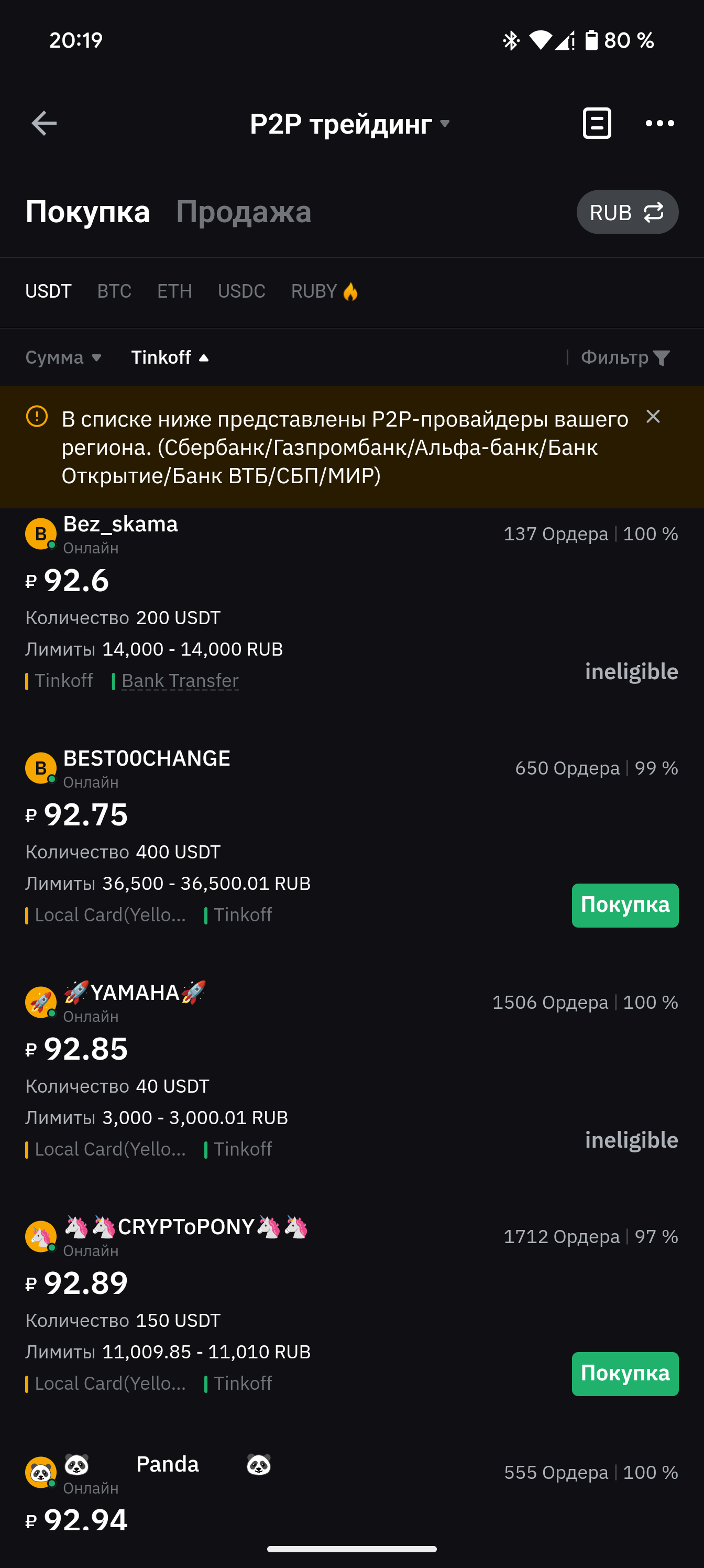Select the Покупка tab
This screenshot has height=1568, width=704.
[87, 212]
